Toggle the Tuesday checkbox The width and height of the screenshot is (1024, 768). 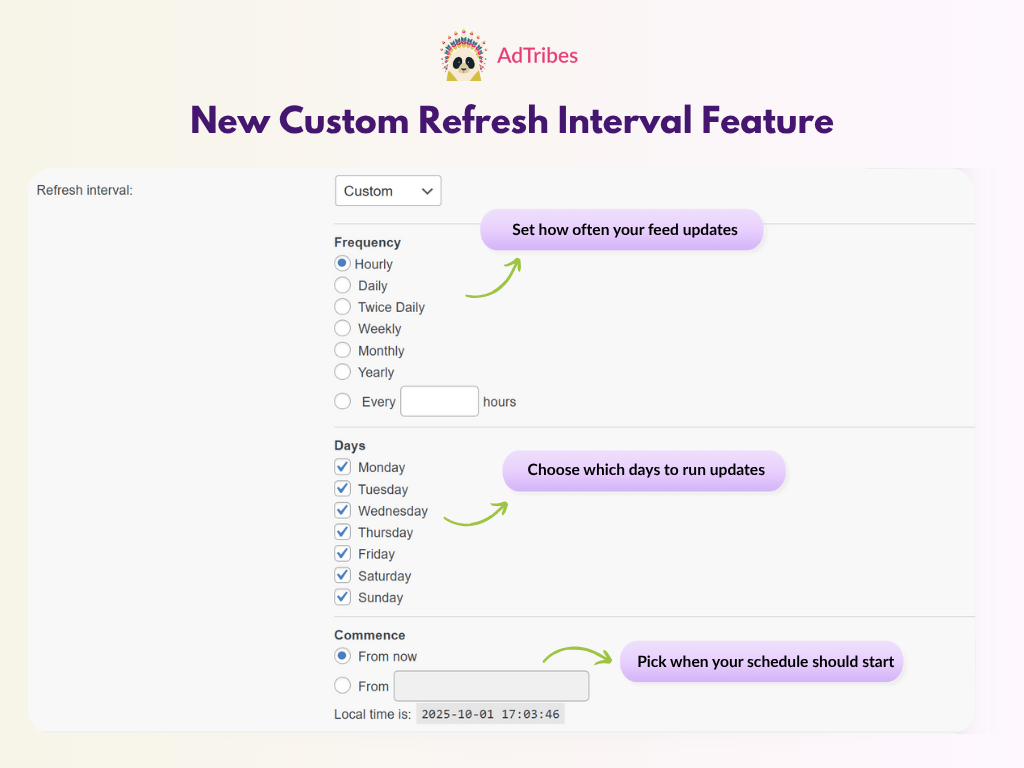point(343,489)
